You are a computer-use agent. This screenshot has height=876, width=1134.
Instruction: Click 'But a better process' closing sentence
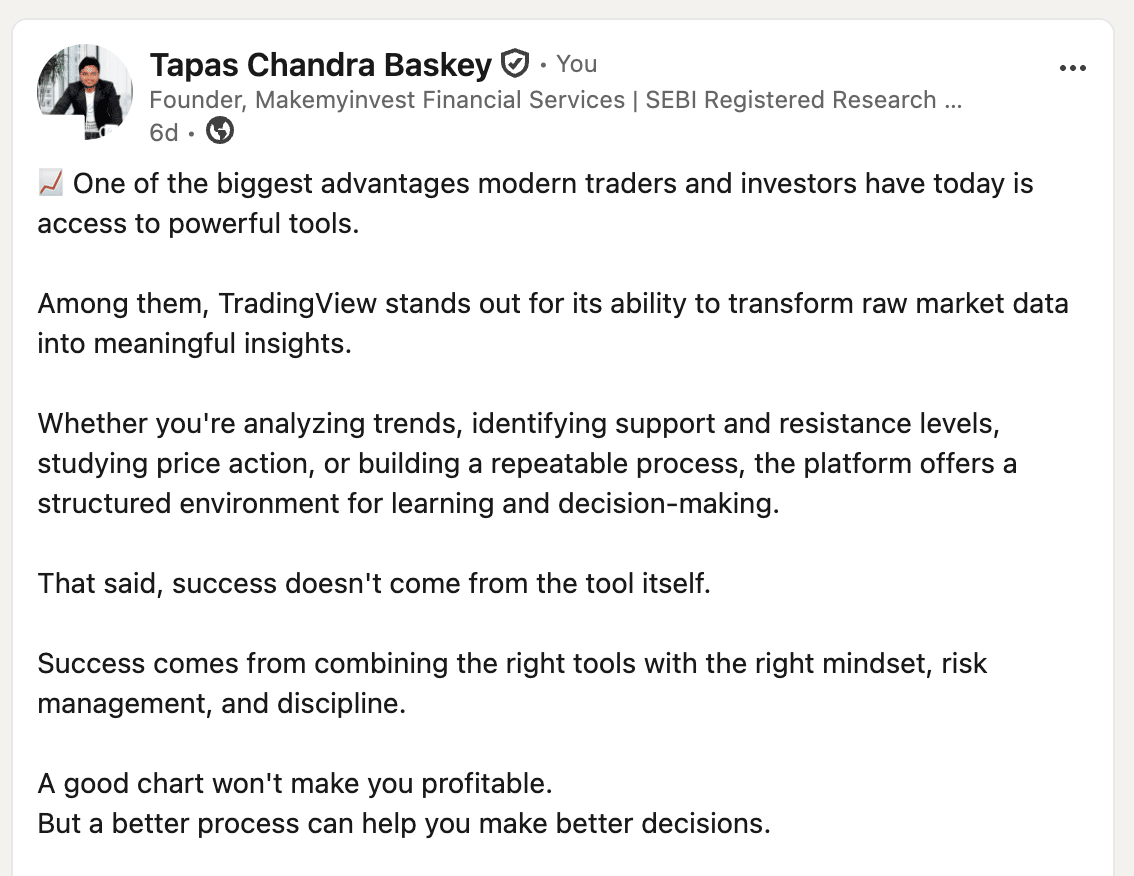click(404, 823)
